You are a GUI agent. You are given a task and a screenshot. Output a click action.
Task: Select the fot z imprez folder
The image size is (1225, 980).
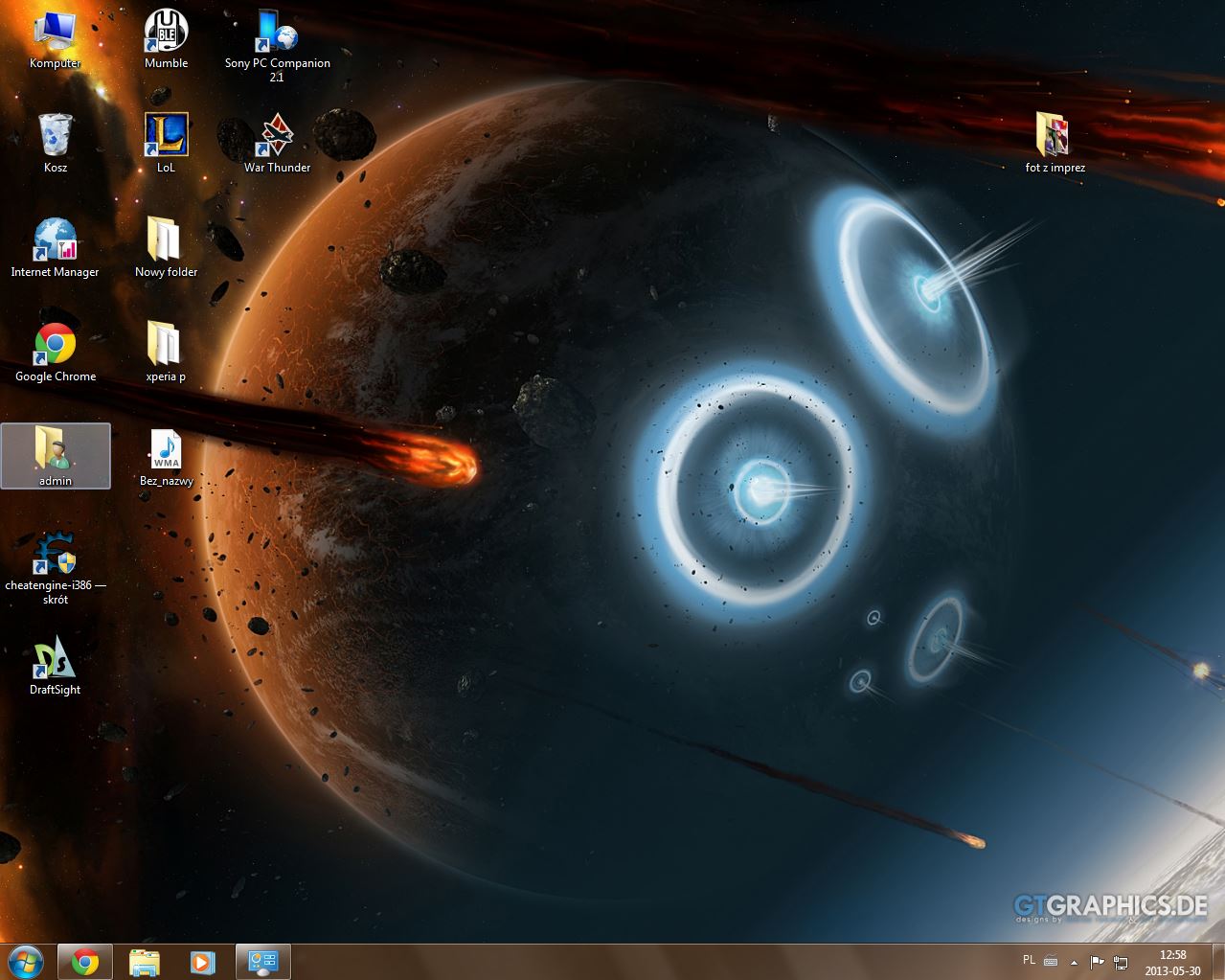(1055, 144)
